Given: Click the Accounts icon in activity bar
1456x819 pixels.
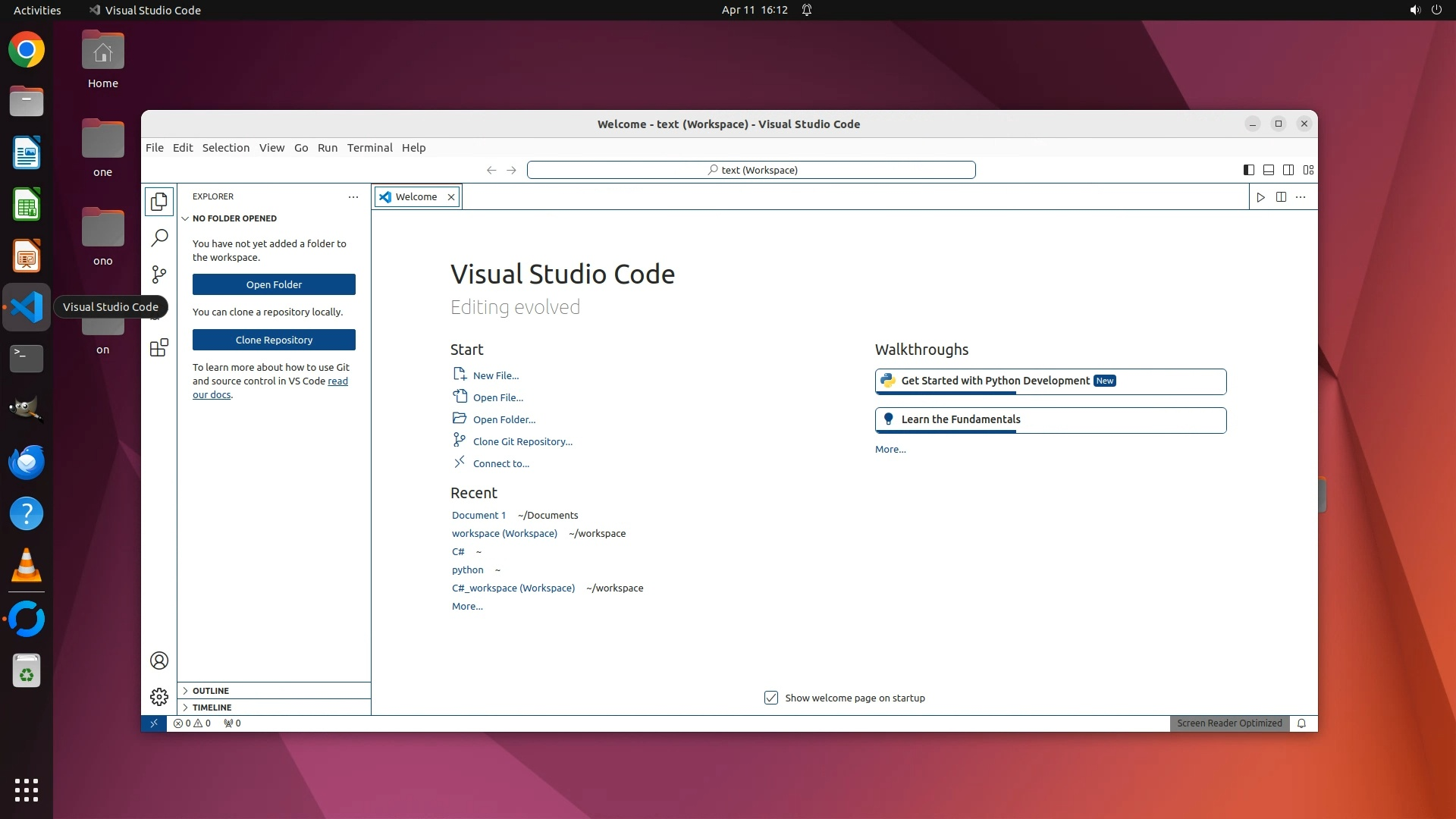Looking at the screenshot, I should (159, 661).
